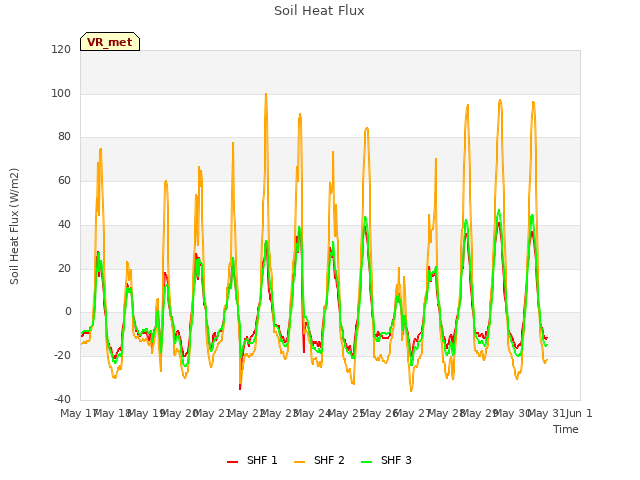Click the 60 y-axis label

(64, 180)
